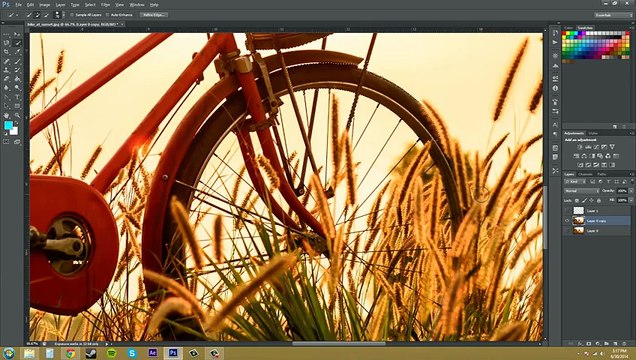Open the Window menu
This screenshot has width=636, height=360.
pyautogui.click(x=137, y=5)
